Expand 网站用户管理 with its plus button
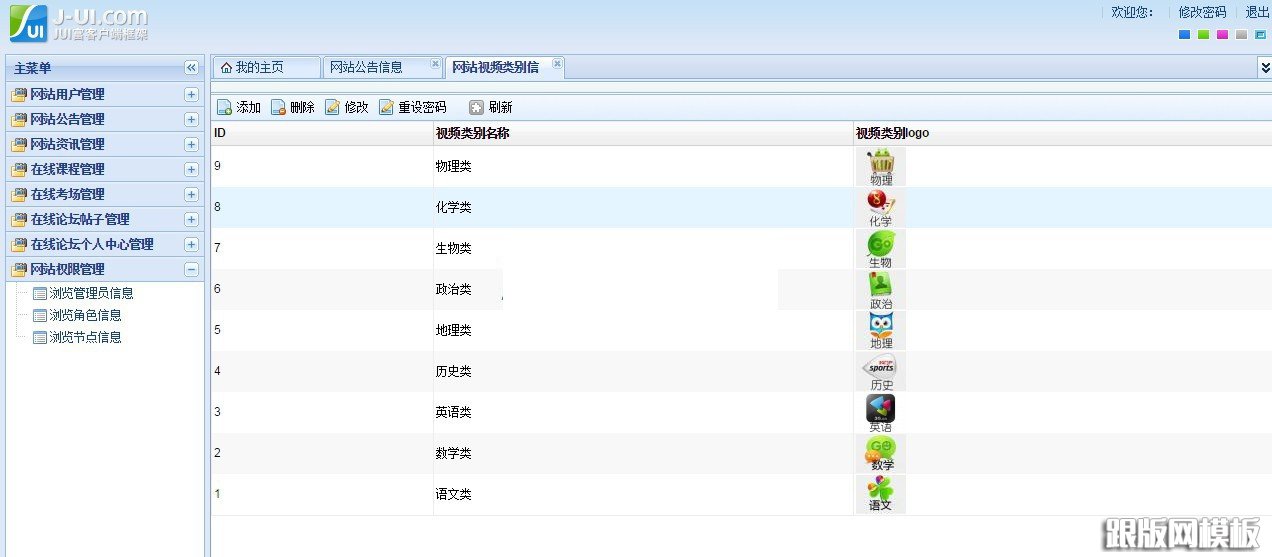The height and width of the screenshot is (557, 1272). click(x=191, y=94)
